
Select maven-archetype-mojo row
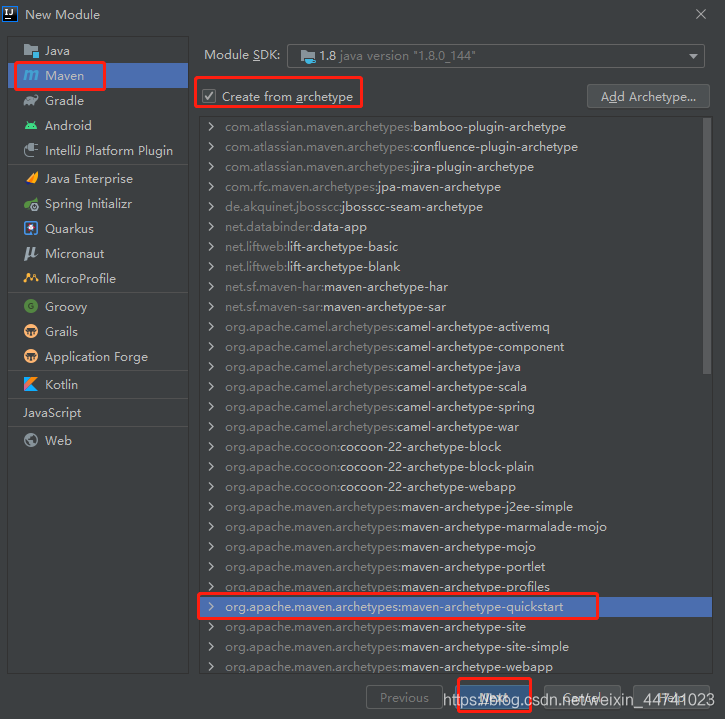[455, 547]
